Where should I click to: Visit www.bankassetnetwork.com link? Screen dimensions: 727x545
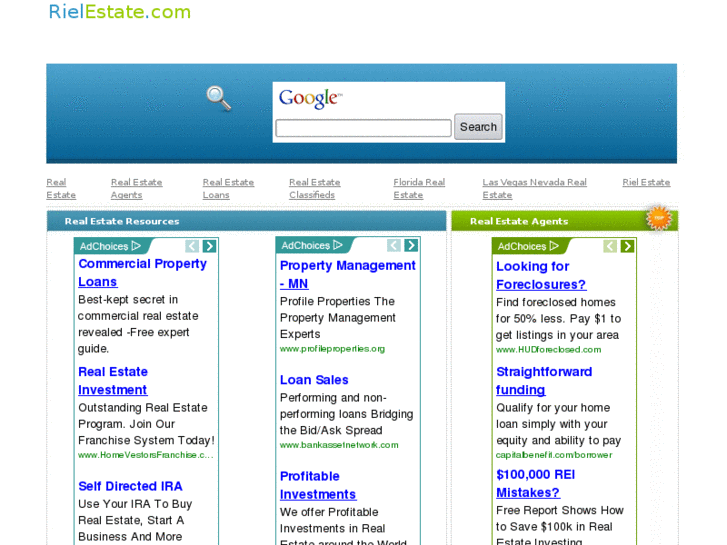click(339, 445)
